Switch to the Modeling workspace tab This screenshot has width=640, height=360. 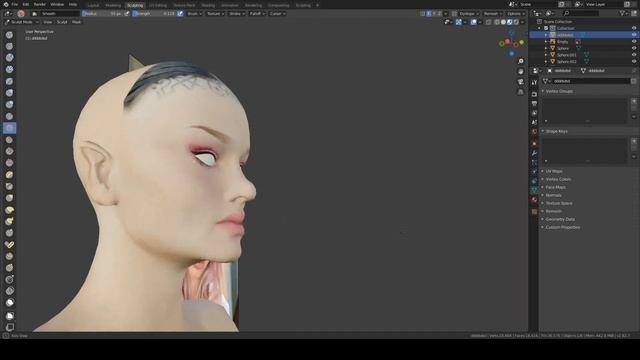pyautogui.click(x=113, y=5)
